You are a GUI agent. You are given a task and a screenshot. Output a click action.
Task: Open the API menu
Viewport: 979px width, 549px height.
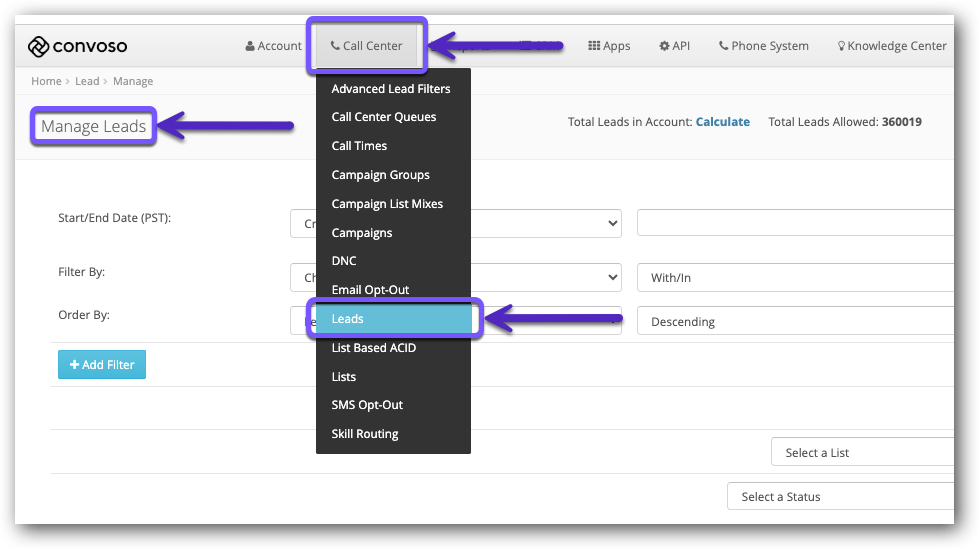pos(674,46)
